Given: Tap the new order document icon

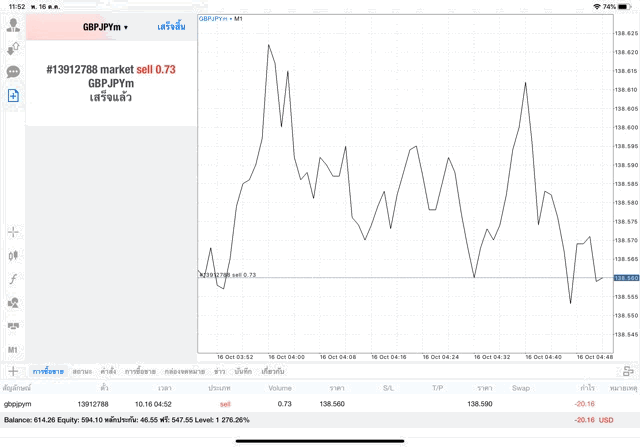Looking at the screenshot, I should click(x=13, y=96).
